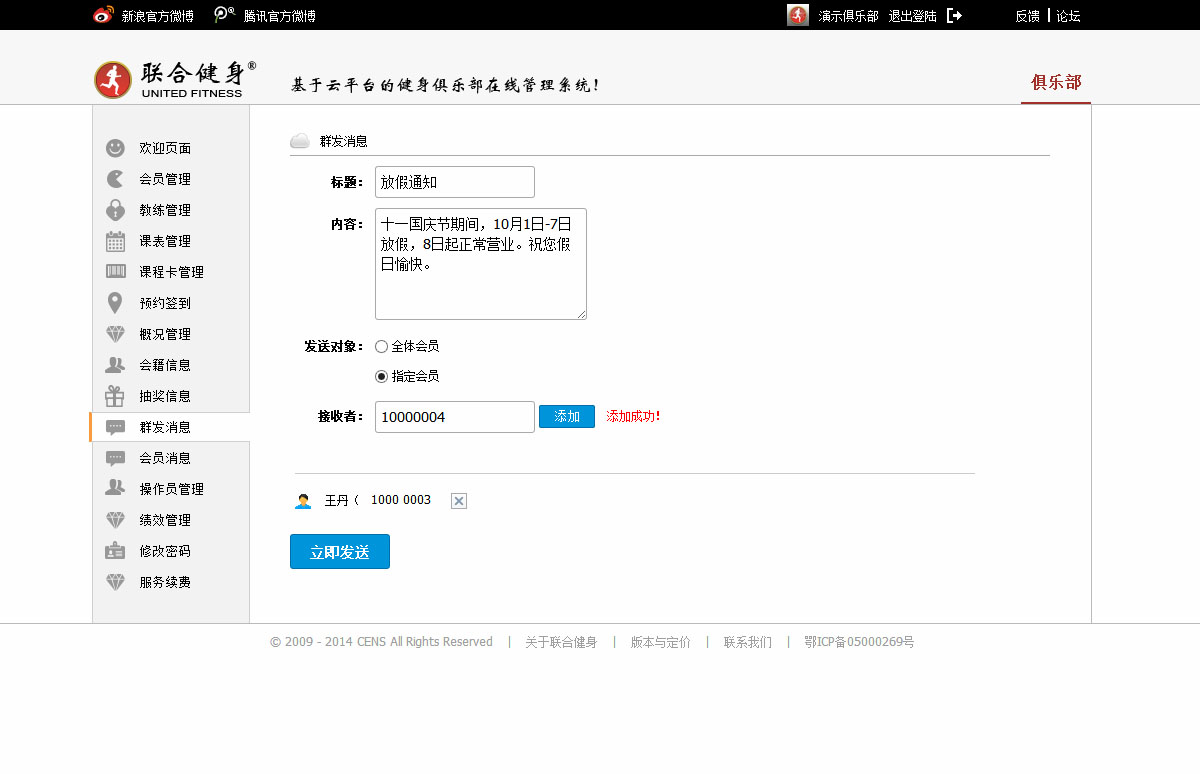Click the Tencent Weibo logo icon
Screen dimensions: 1200x774
click(224, 15)
